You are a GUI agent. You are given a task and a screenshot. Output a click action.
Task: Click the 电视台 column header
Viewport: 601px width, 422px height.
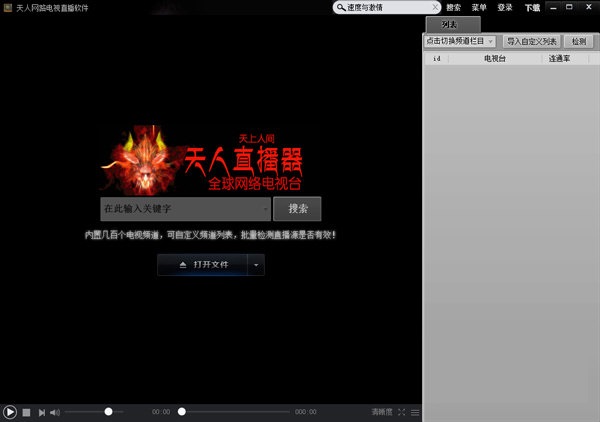(495, 59)
